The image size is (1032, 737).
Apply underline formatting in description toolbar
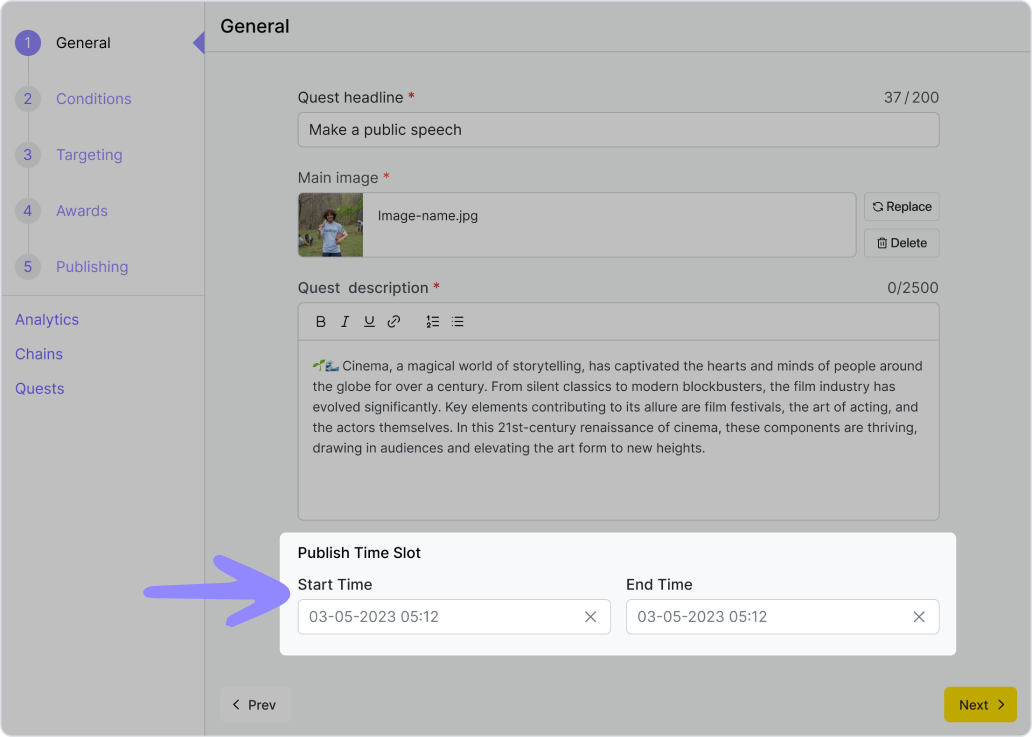click(x=369, y=322)
